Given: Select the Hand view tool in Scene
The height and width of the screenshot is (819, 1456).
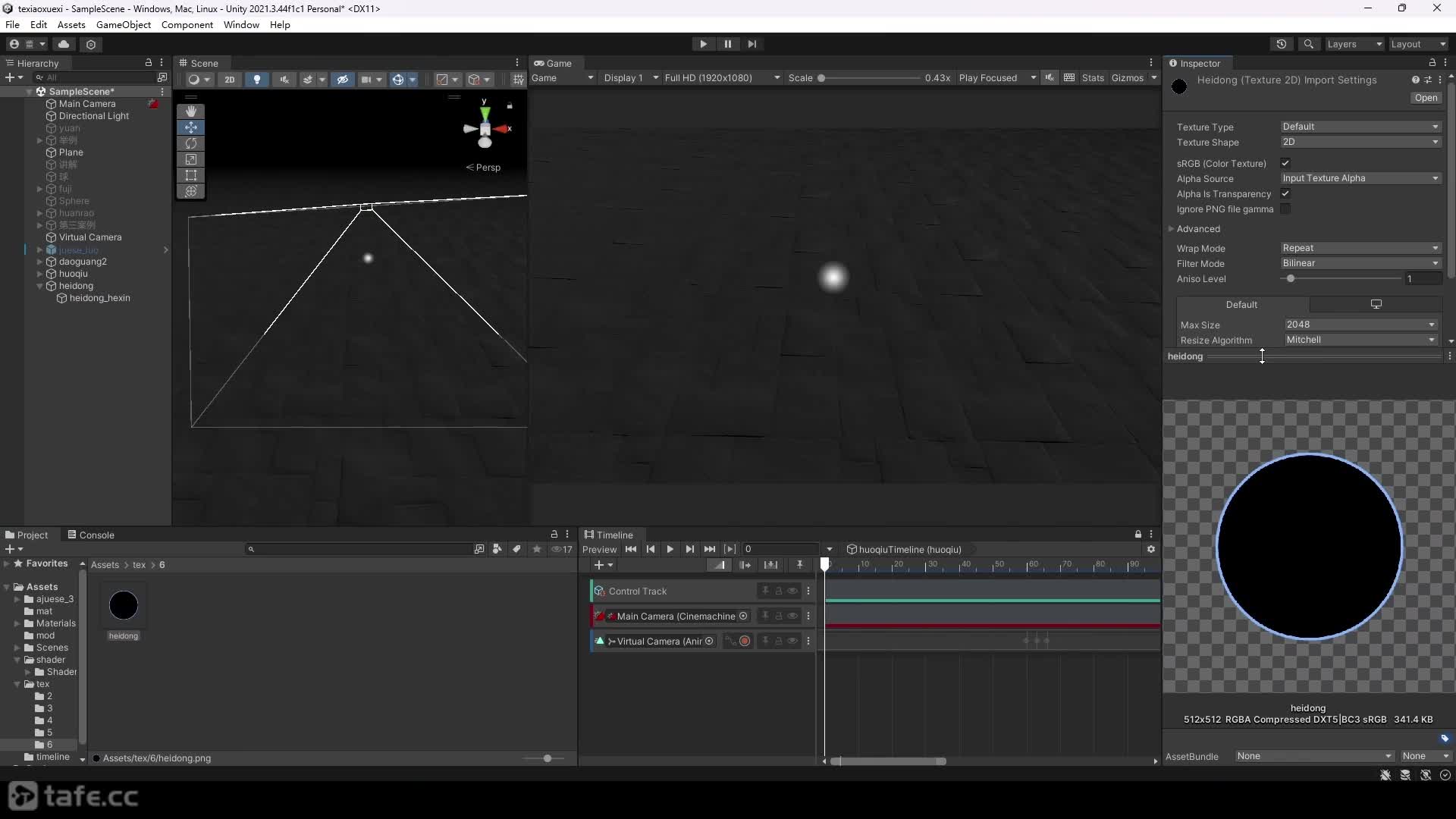Looking at the screenshot, I should point(191,111).
